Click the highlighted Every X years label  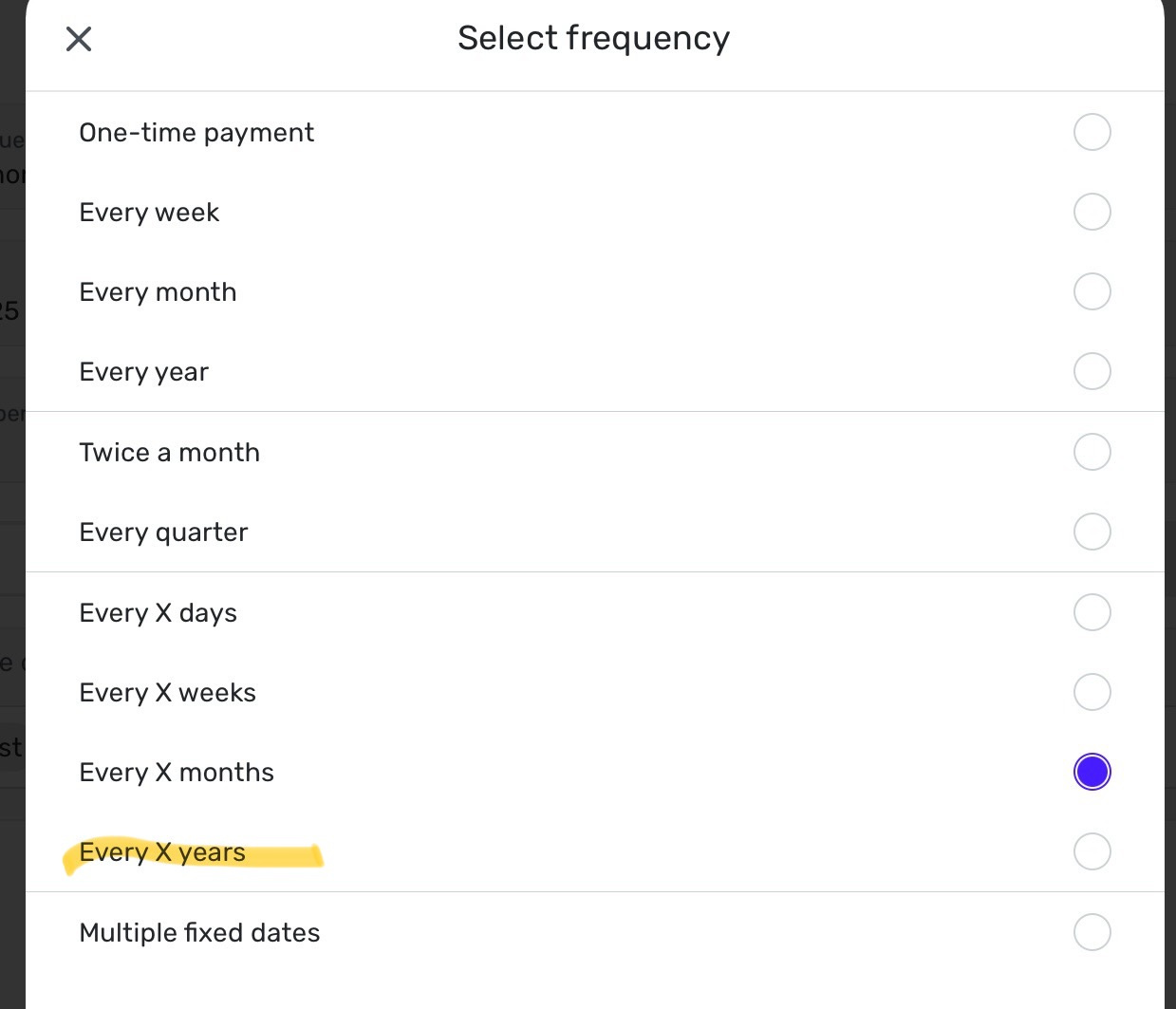162,852
